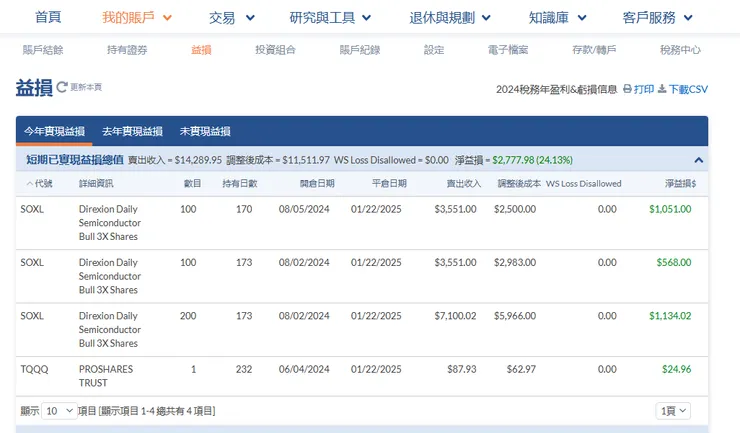Click the $87.93 sale proceeds value
740x433 pixels.
[462, 369]
